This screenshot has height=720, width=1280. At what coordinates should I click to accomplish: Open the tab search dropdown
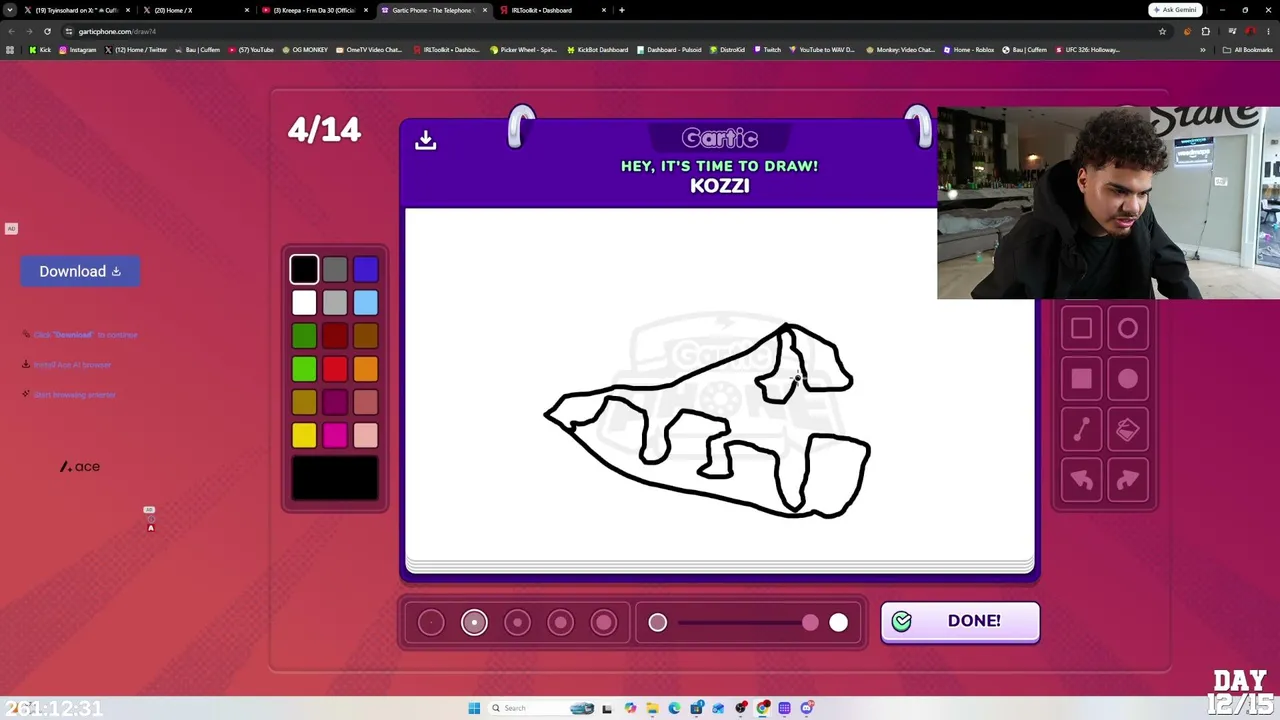click(x=10, y=10)
